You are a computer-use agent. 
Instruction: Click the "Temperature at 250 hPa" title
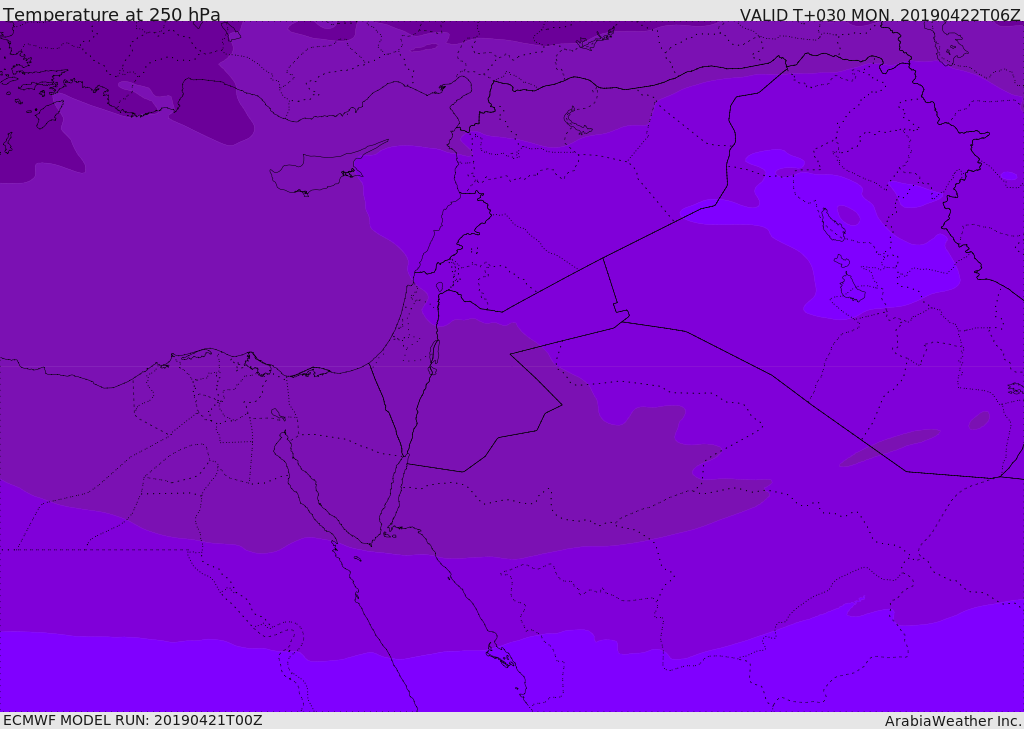coord(112,14)
